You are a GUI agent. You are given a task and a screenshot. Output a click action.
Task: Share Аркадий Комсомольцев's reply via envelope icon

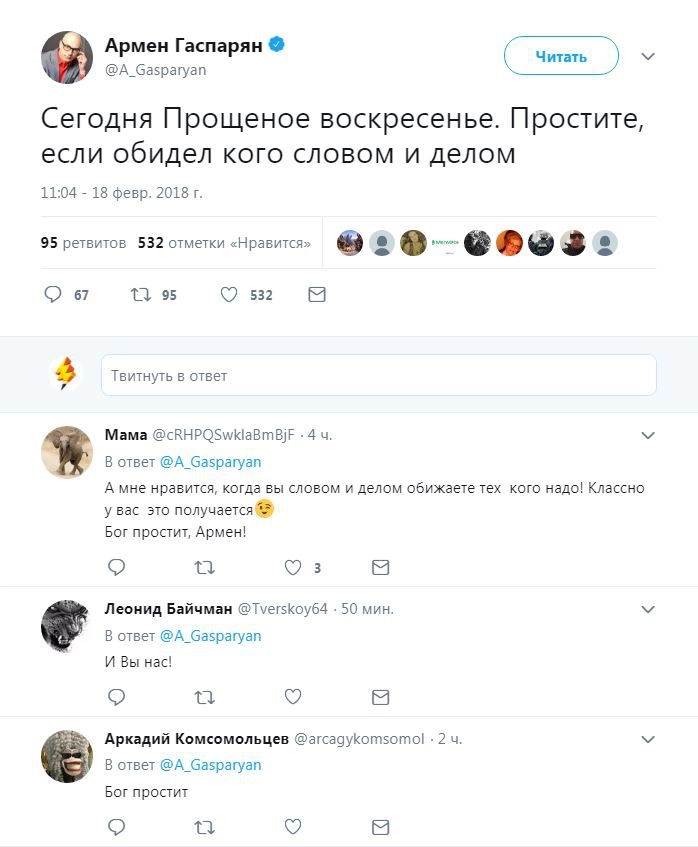click(x=380, y=827)
